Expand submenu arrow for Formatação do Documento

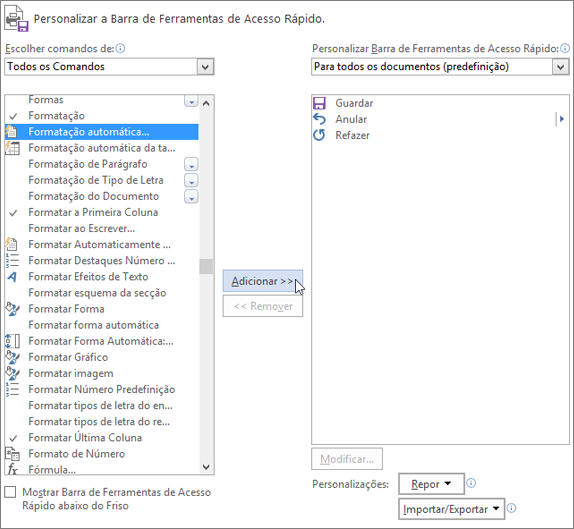(x=191, y=197)
